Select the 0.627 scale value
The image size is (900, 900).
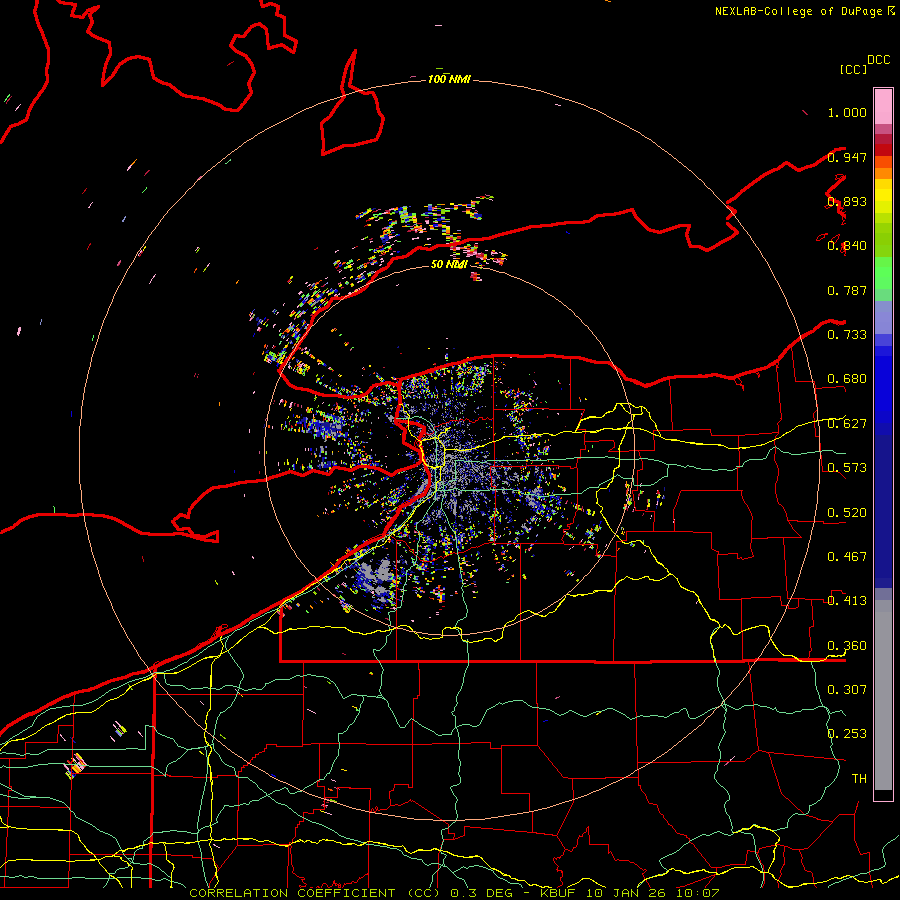click(x=847, y=424)
